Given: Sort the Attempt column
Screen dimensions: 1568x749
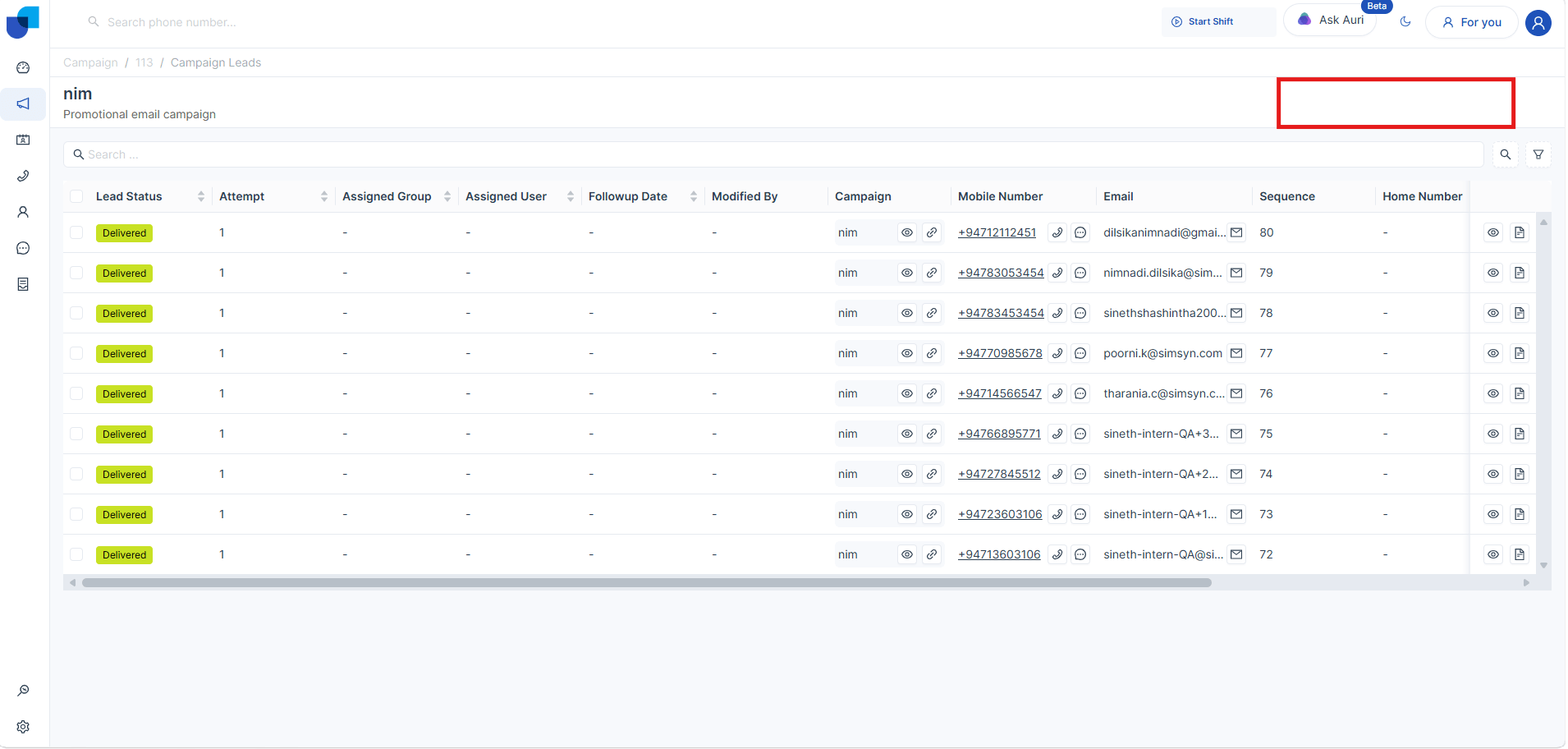Looking at the screenshot, I should coord(324,196).
